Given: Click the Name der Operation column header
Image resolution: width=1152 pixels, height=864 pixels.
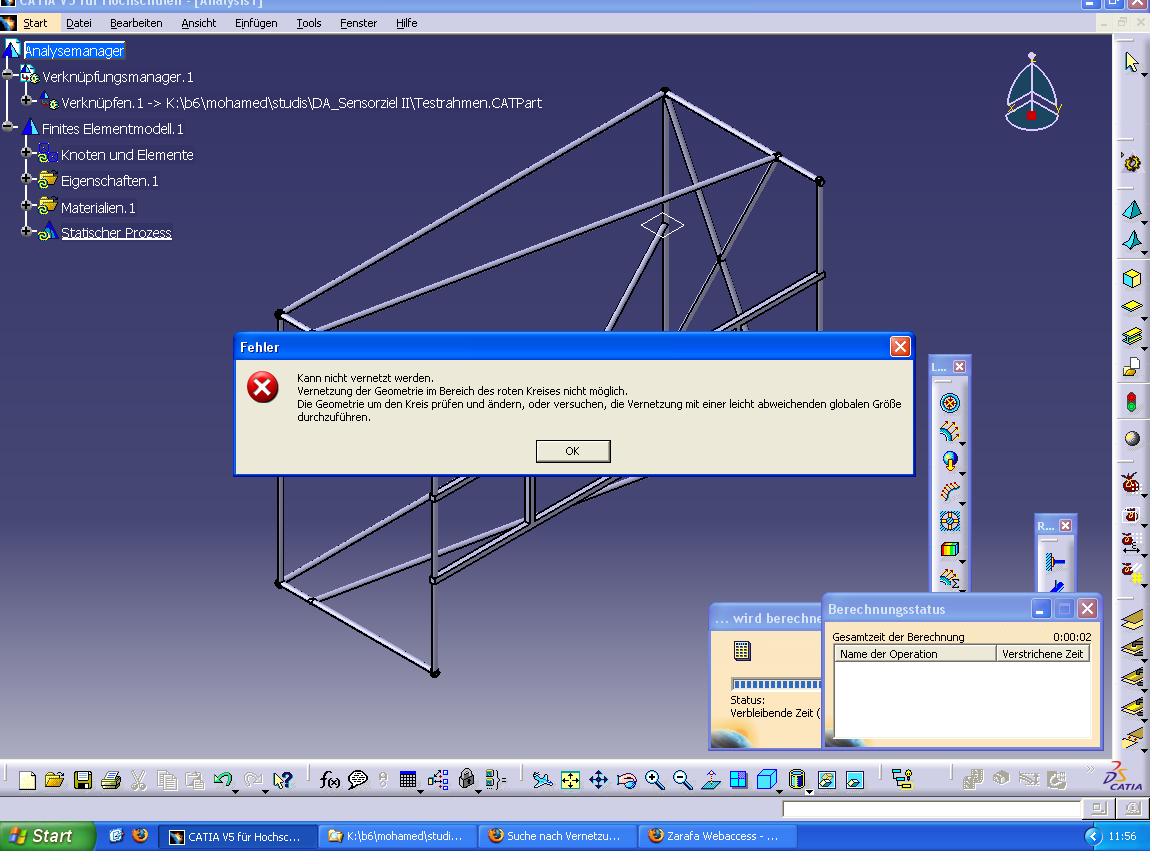Looking at the screenshot, I should [x=915, y=654].
